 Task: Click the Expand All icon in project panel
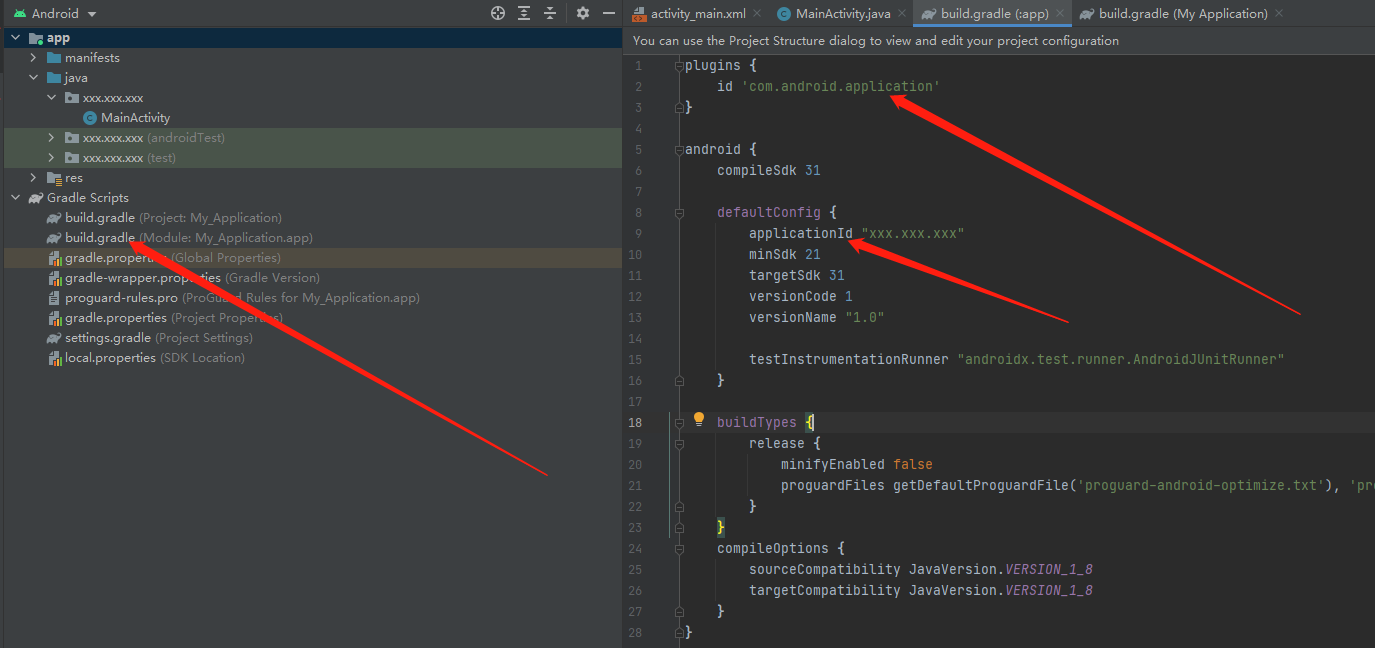coord(524,13)
